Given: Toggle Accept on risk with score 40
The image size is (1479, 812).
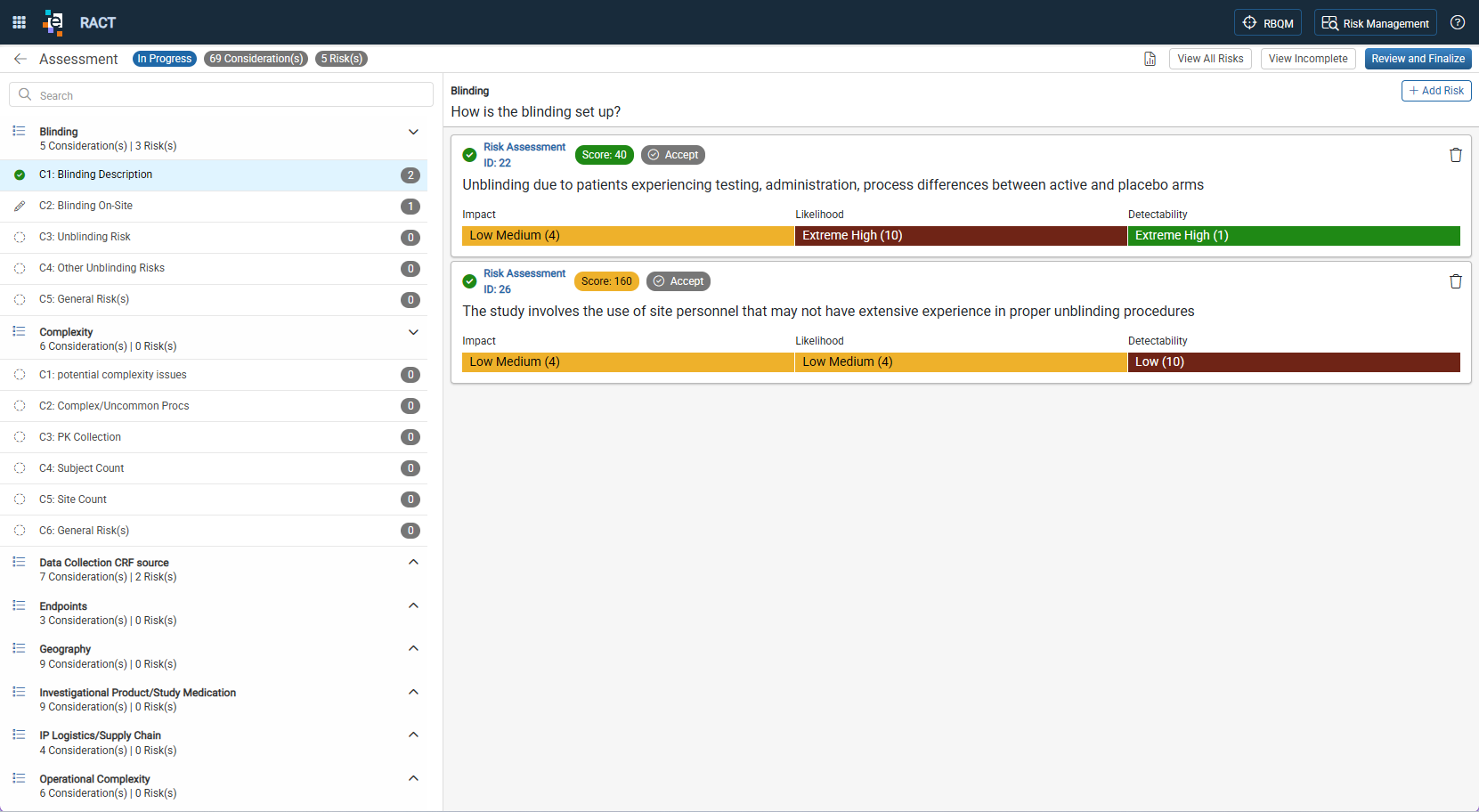Looking at the screenshot, I should (x=673, y=155).
